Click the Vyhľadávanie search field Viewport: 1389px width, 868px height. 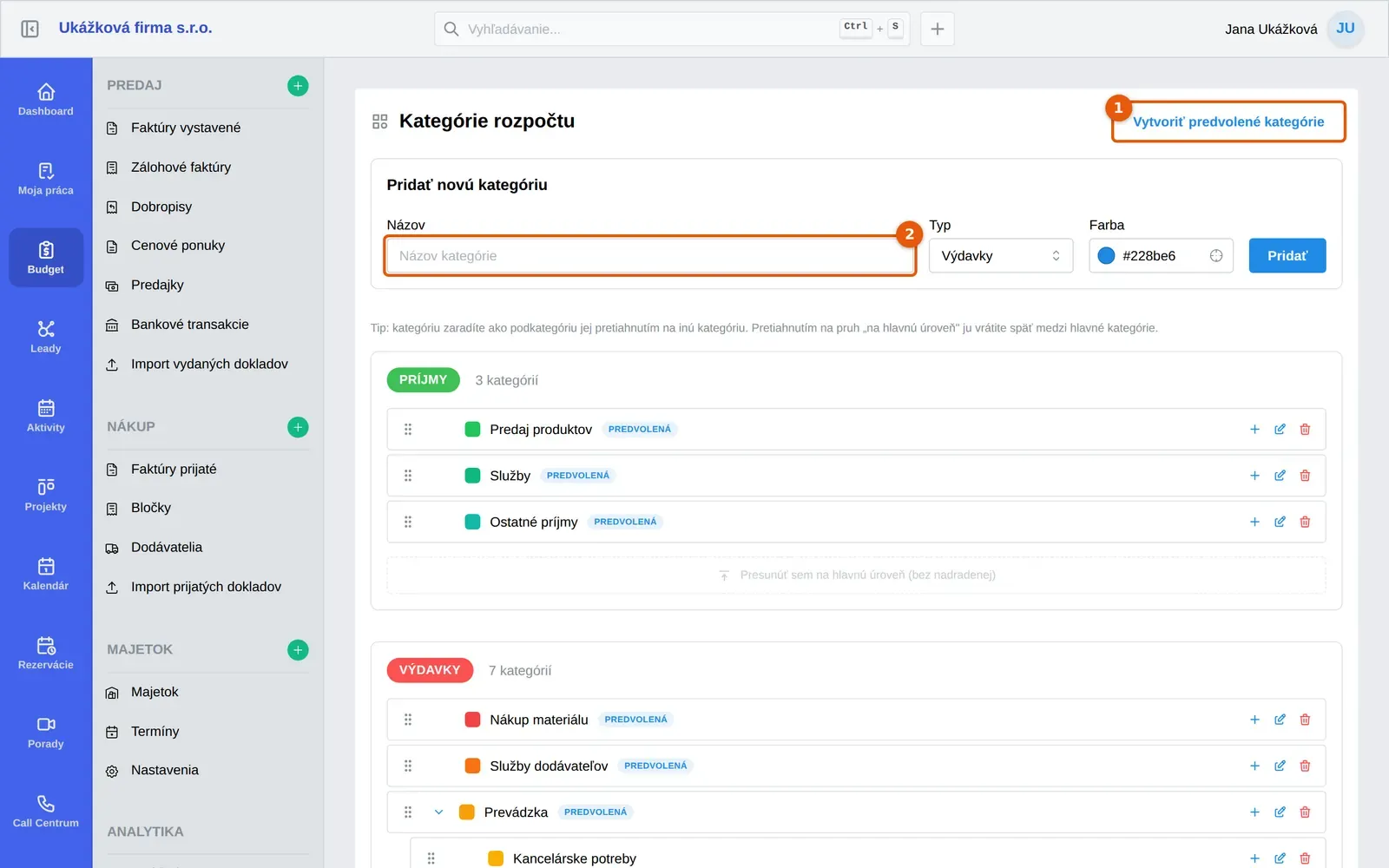pos(672,29)
